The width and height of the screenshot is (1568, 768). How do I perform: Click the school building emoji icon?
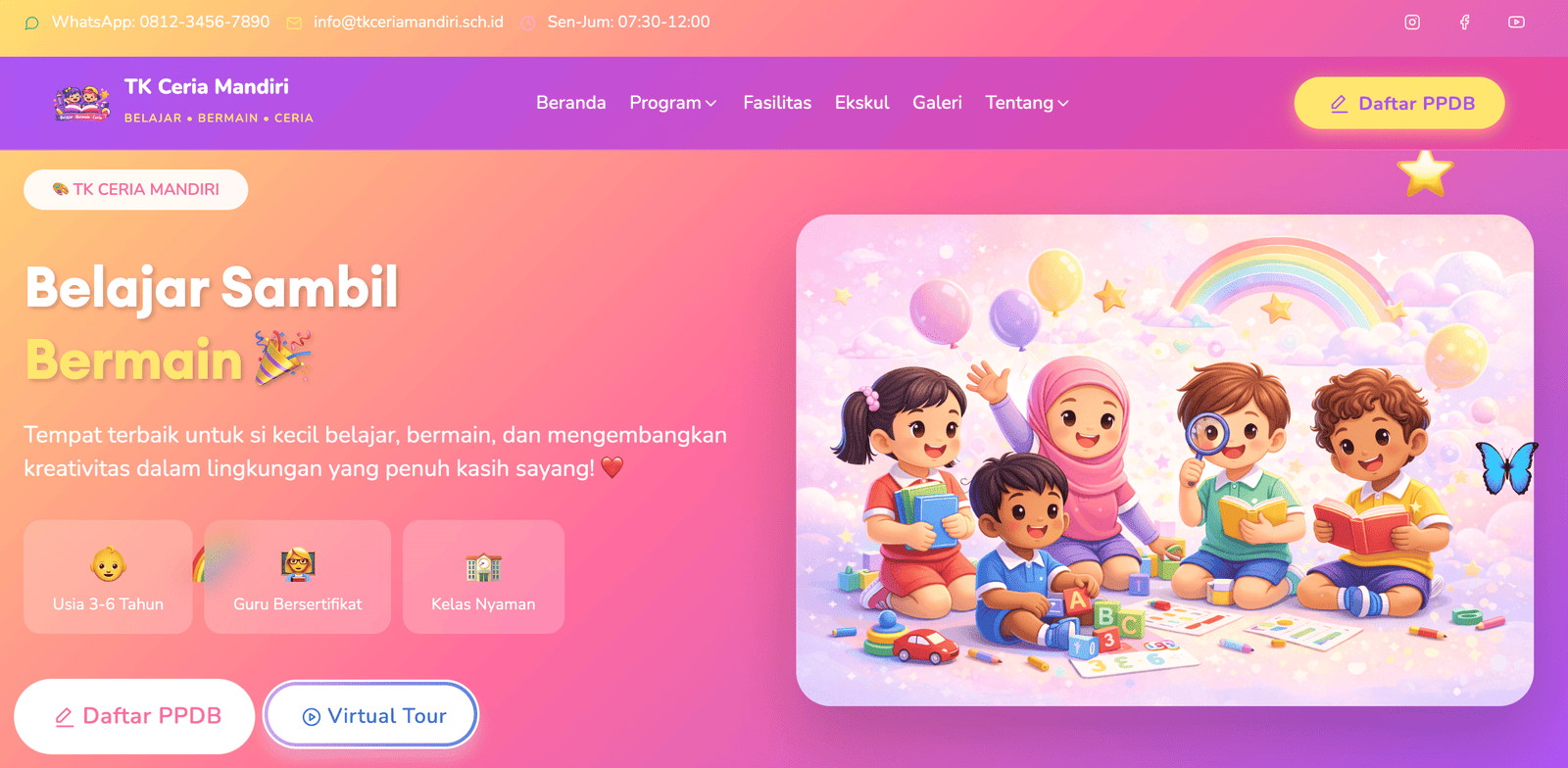pos(483,566)
